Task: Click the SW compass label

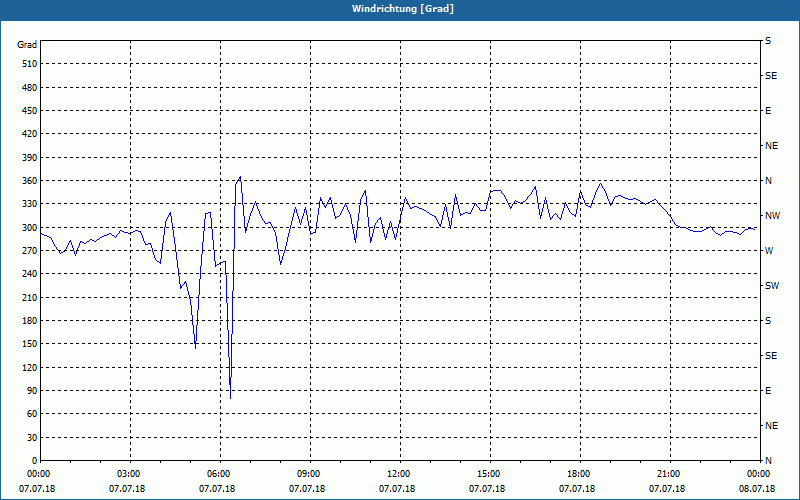Action: 772,286
